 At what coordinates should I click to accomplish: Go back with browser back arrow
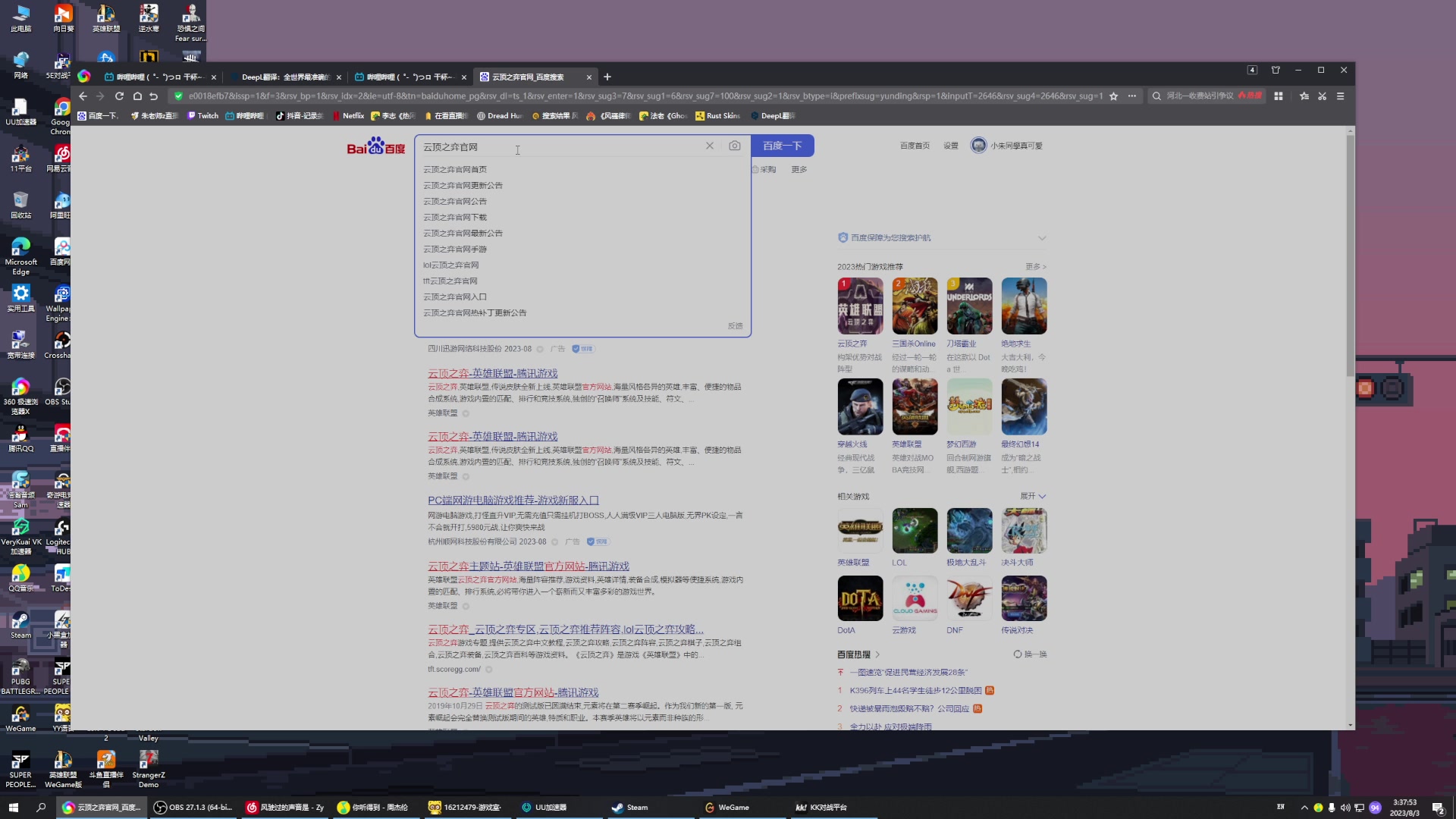pos(83,96)
